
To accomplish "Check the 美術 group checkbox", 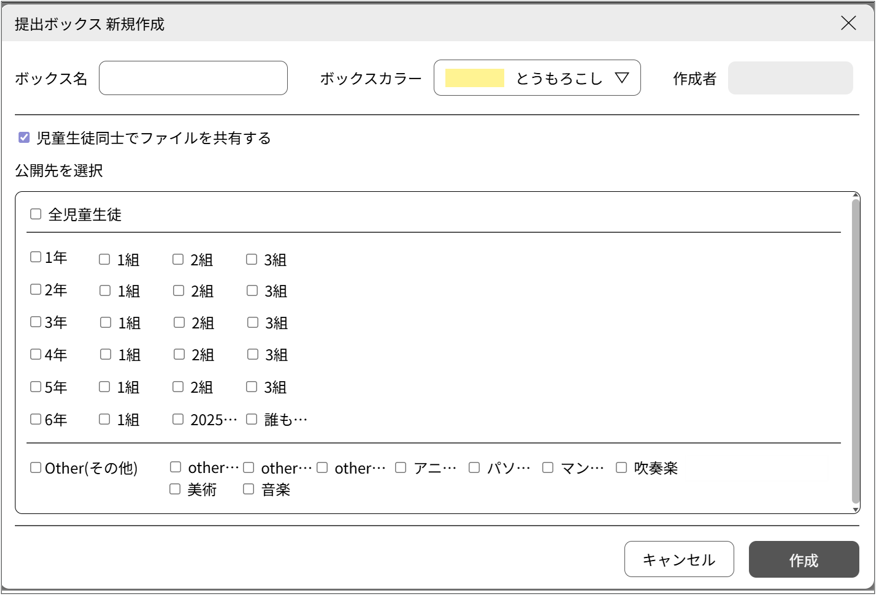I will [175, 489].
